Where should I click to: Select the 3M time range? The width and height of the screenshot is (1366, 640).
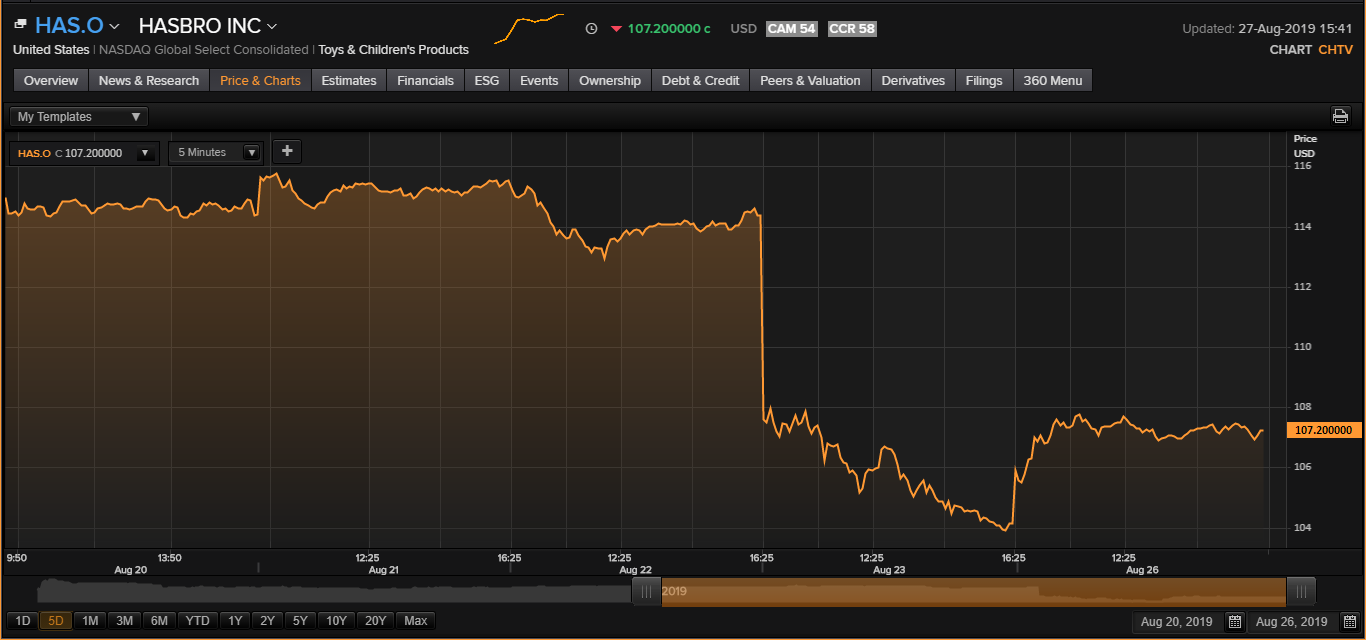(x=124, y=621)
